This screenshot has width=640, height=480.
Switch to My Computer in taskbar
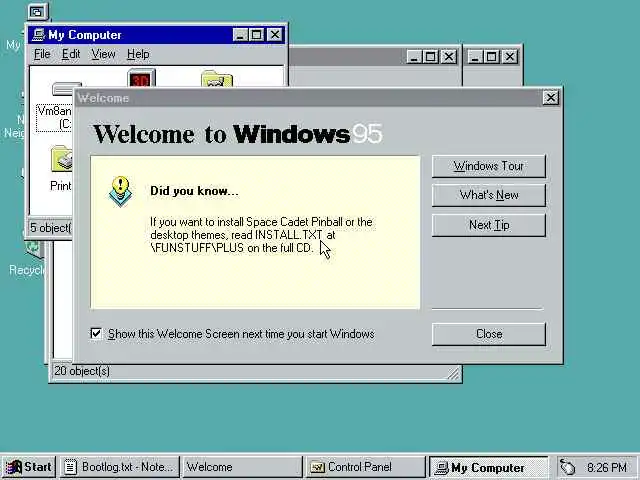click(489, 467)
